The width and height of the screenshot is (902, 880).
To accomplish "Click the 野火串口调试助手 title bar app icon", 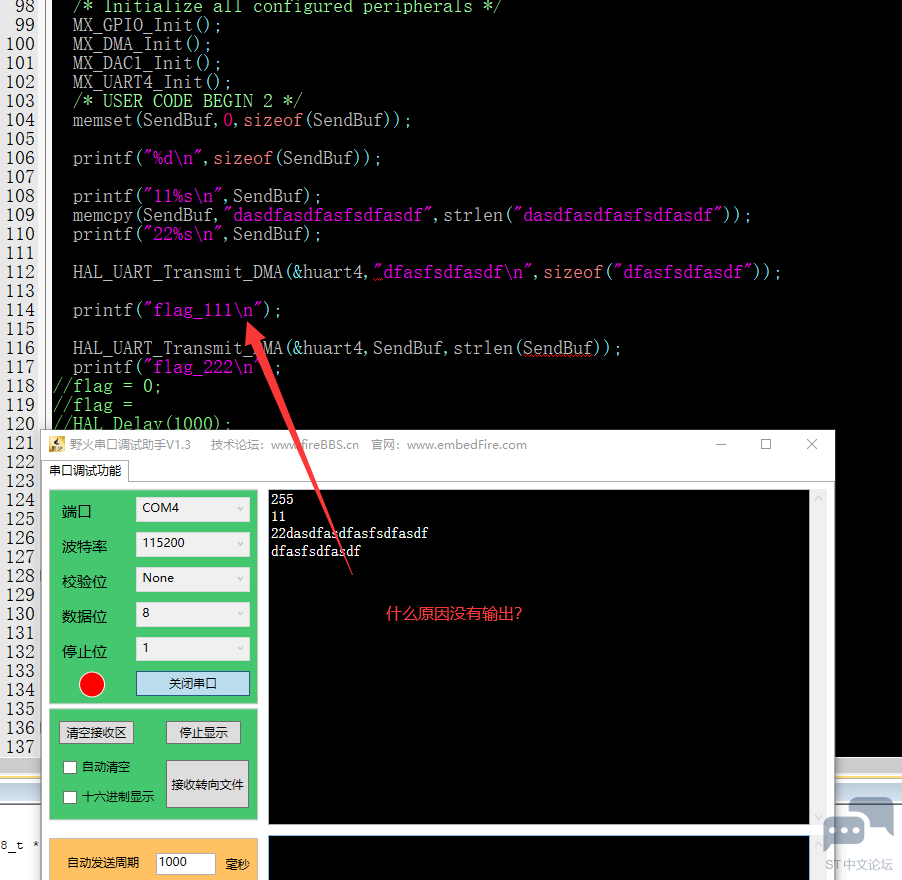I will point(58,444).
